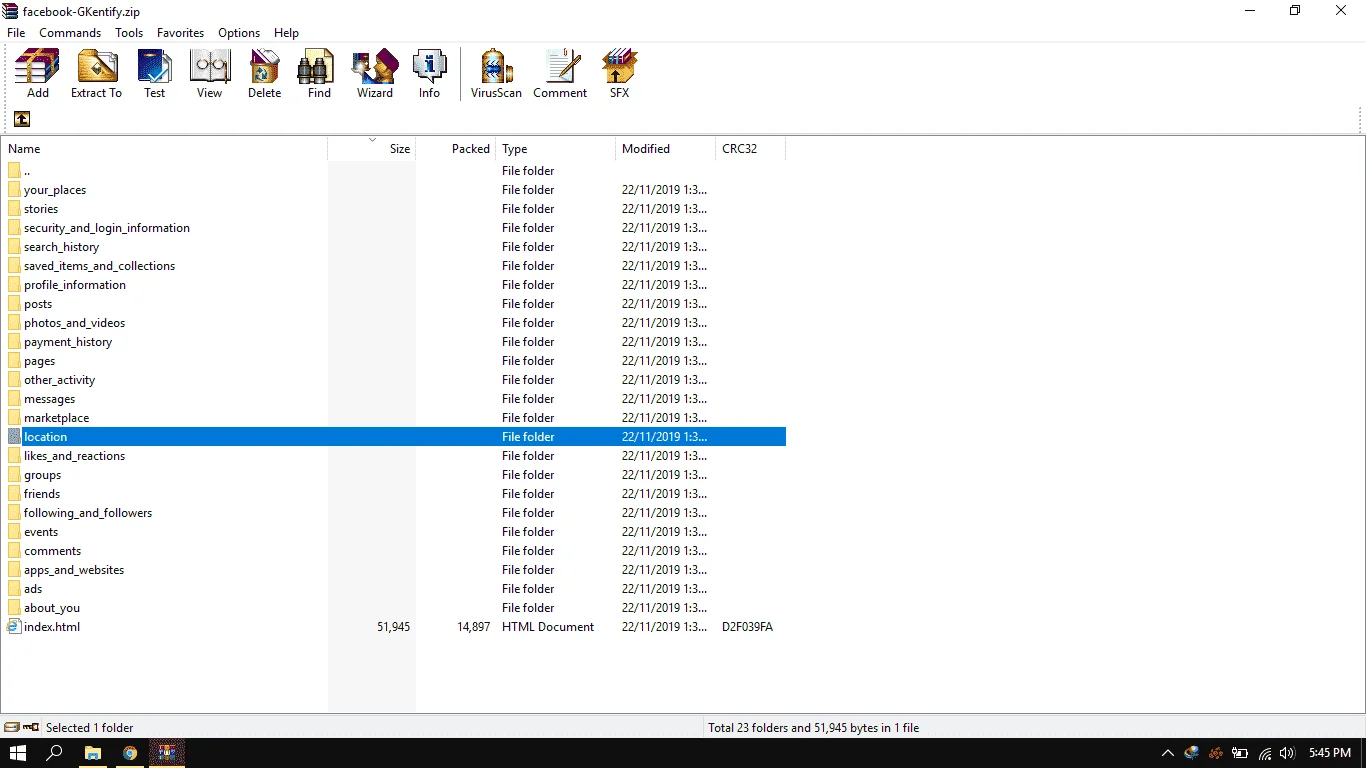Sort files by the CRC32 column
1366x768 pixels.
750,149
